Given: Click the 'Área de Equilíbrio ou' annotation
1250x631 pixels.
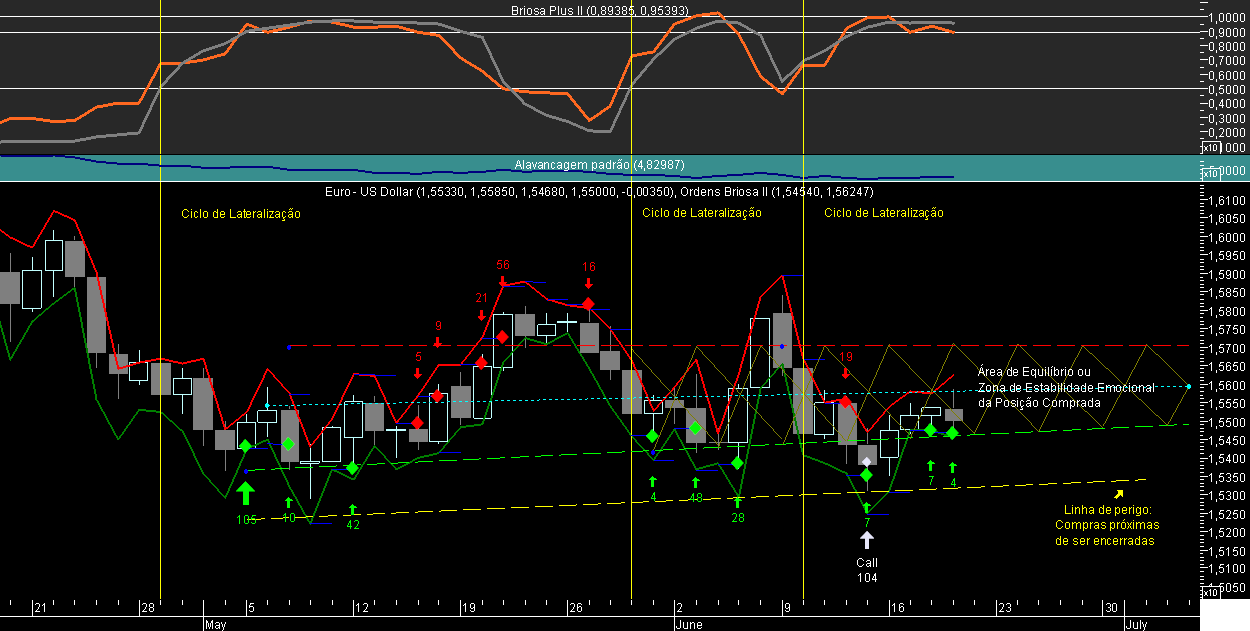Looking at the screenshot, I should 1034,371.
